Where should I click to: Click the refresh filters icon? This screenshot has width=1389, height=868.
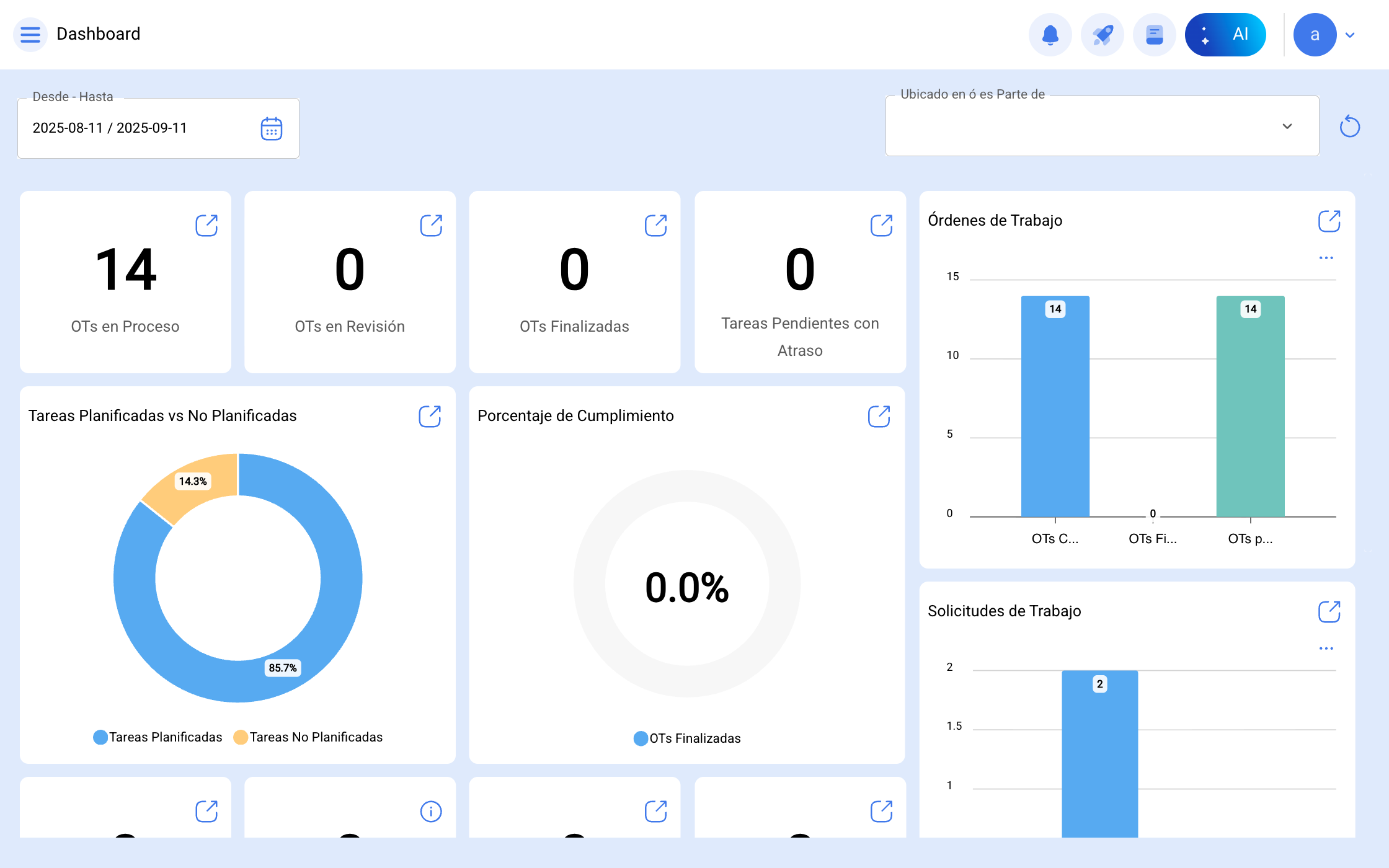tap(1349, 126)
